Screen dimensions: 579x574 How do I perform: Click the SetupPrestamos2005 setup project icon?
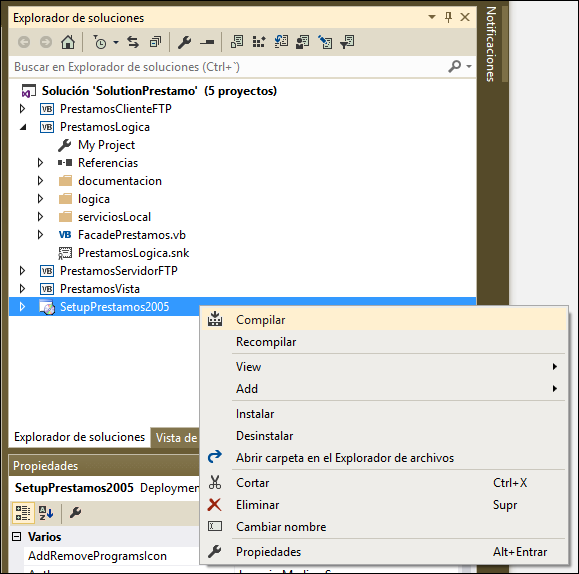coord(47,307)
